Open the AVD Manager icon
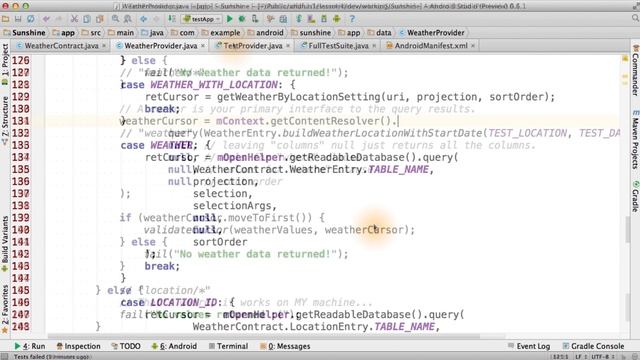 [x=311, y=19]
